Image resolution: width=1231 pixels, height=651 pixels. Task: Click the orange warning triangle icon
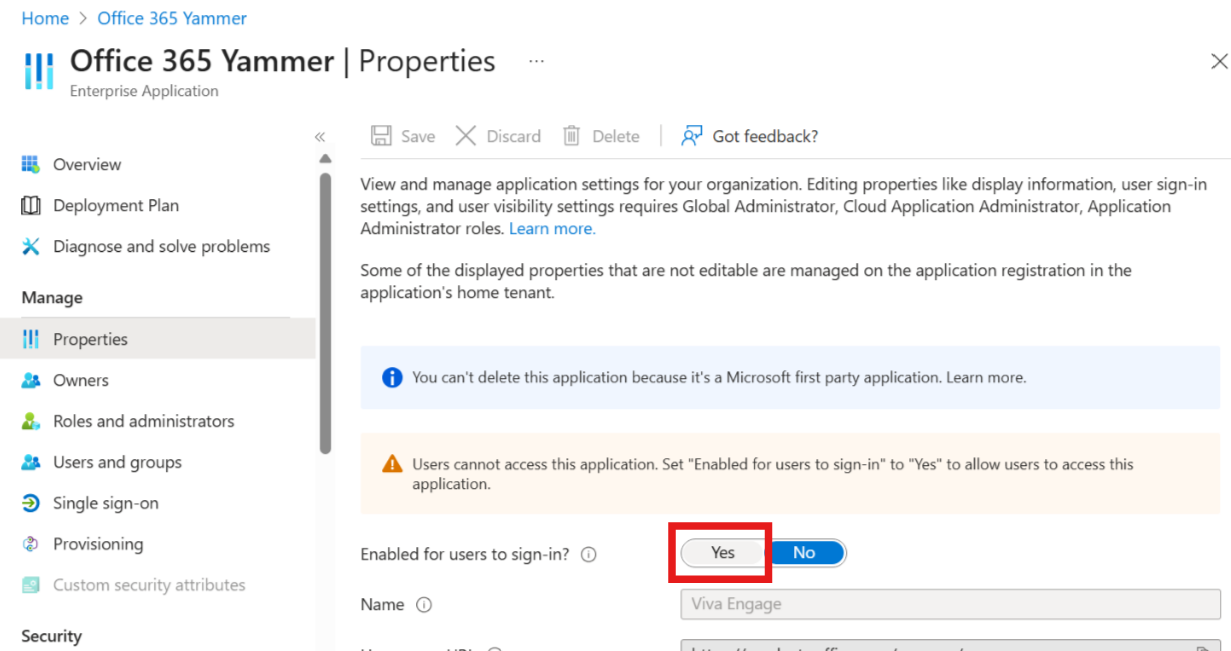click(x=392, y=464)
